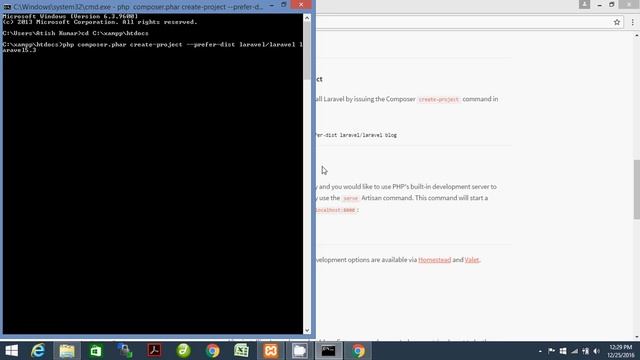Click the cmd window vertical scrollbar thumb

coord(307,50)
